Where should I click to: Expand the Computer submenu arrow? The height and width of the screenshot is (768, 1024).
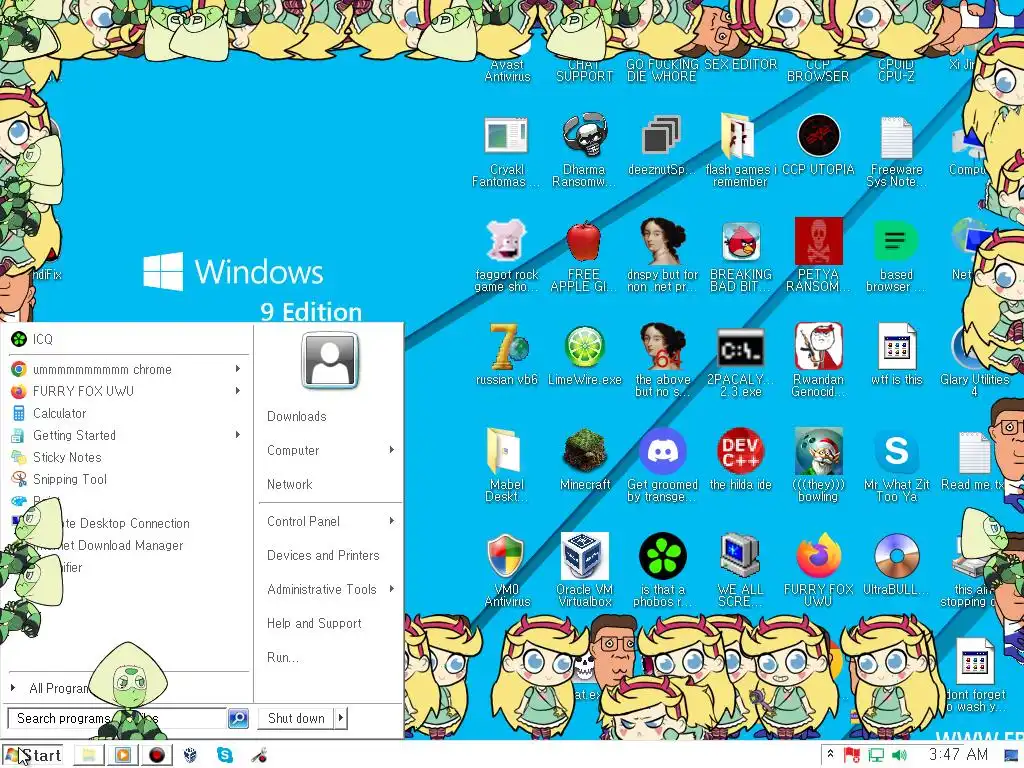392,450
